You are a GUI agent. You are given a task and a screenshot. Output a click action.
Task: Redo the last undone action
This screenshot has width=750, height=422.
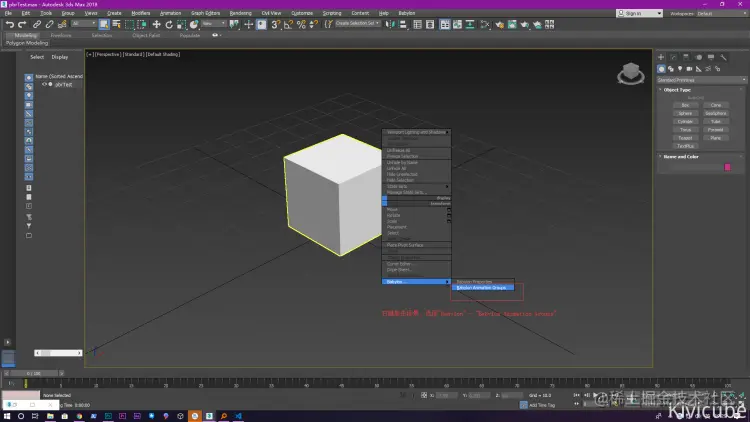pyautogui.click(x=22, y=24)
